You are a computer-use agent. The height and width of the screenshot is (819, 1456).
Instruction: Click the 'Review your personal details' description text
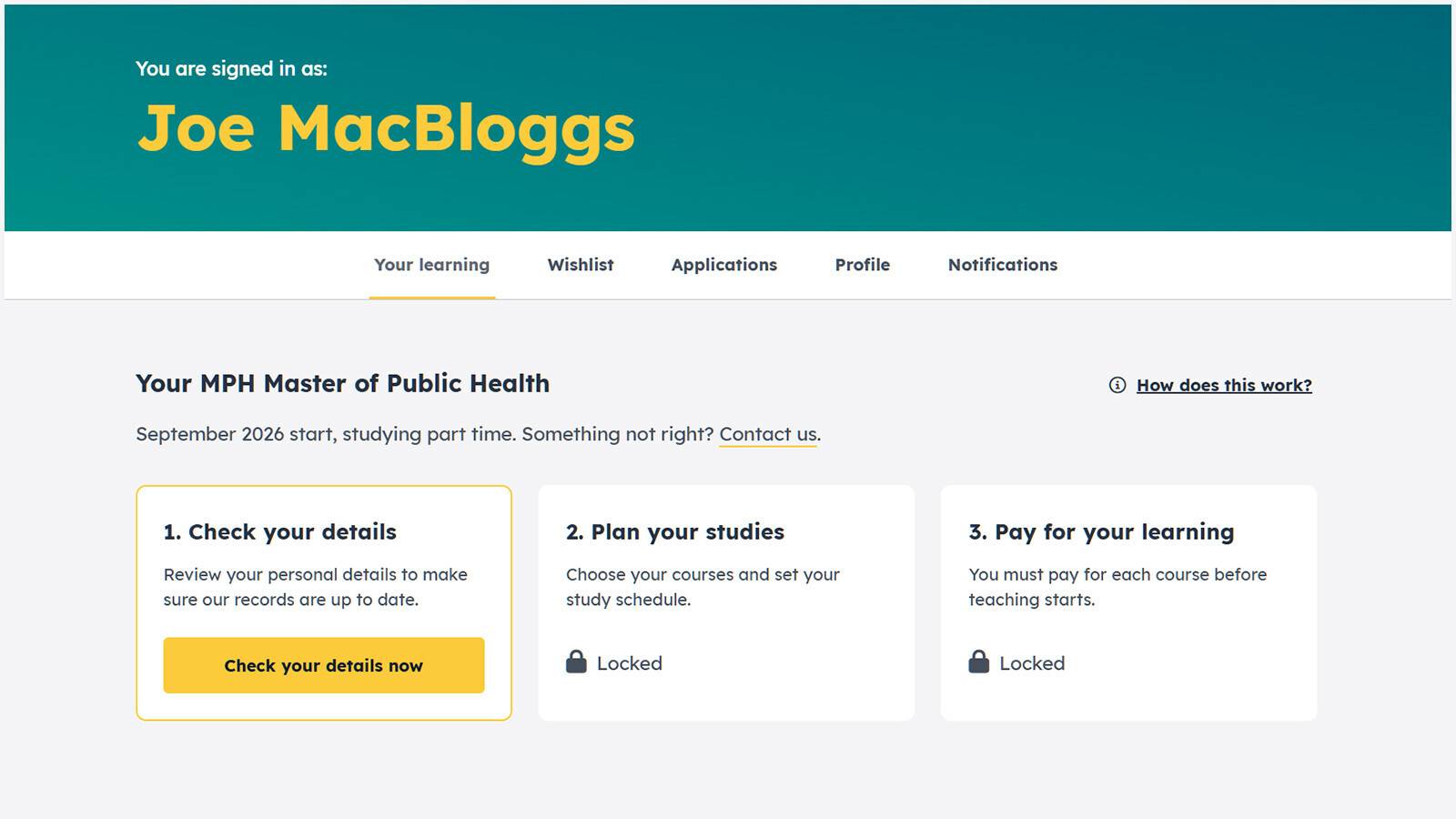point(315,587)
